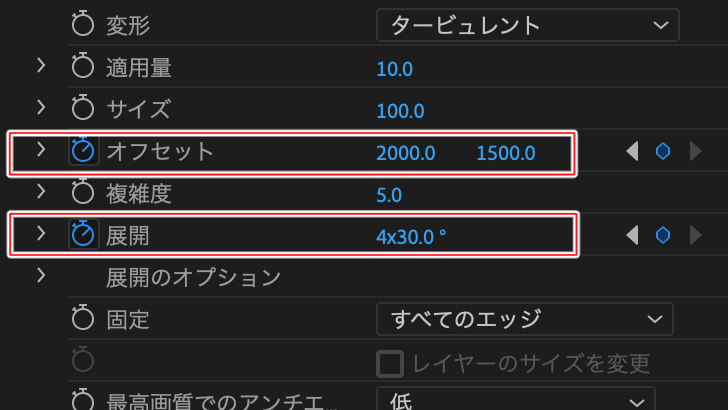Toggle stopwatch animation for 変形 property
The image size is (728, 410).
(x=83, y=24)
